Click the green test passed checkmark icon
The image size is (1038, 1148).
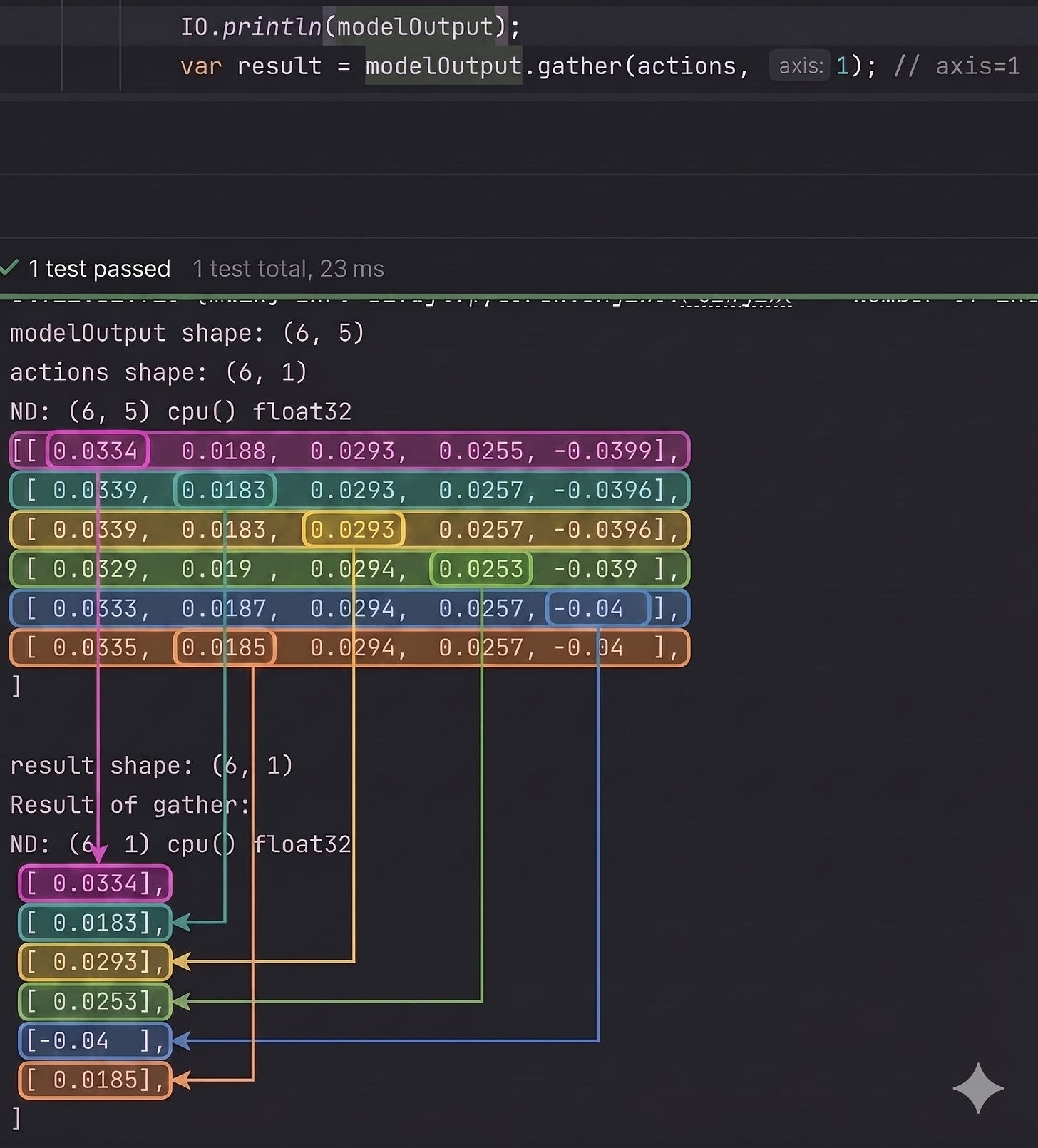9,268
